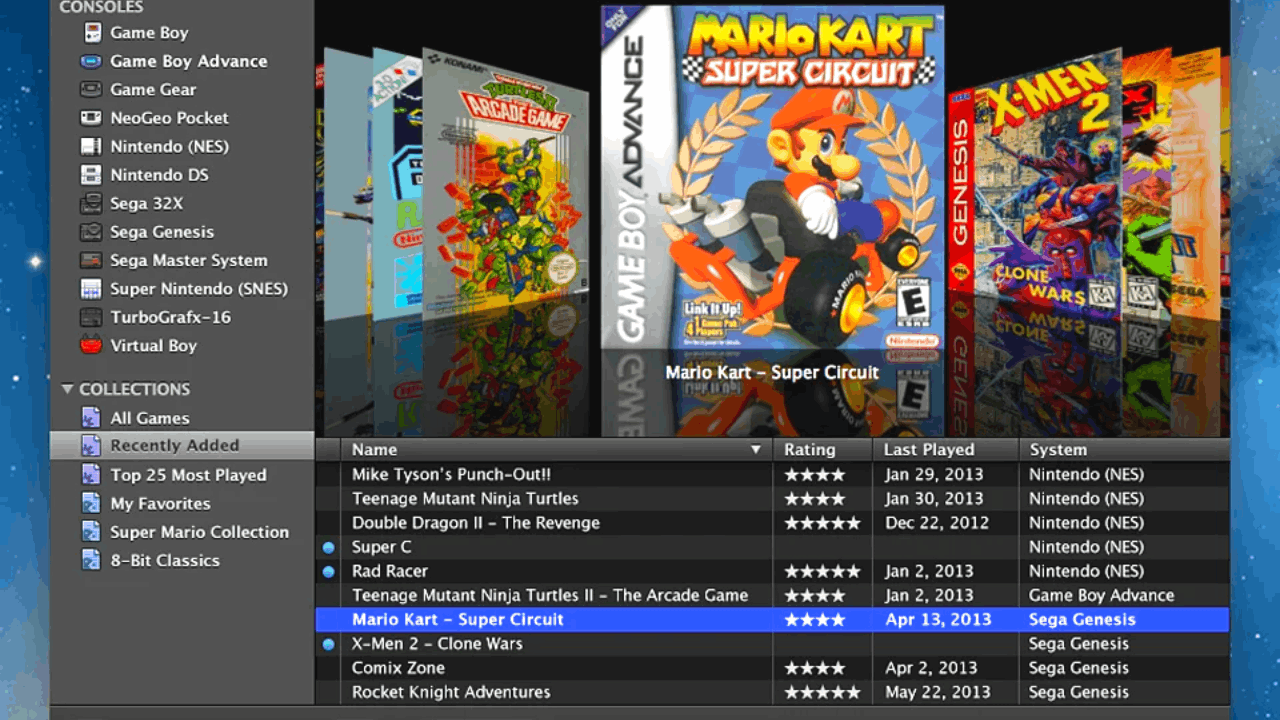The width and height of the screenshot is (1280, 720).
Task: Select the Rocket Knight Adventures row
Action: [772, 692]
